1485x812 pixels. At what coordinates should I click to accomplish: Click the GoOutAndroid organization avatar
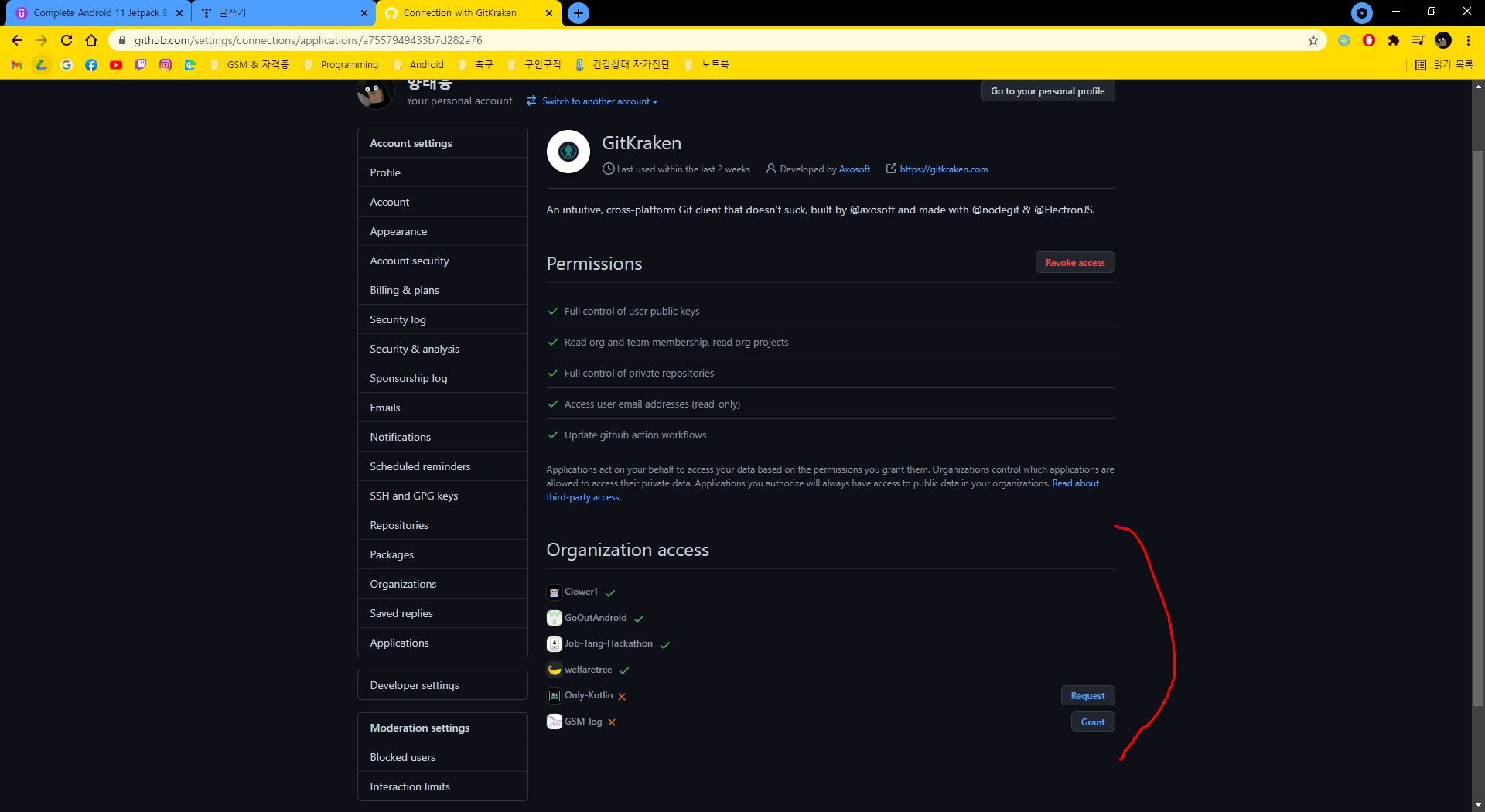[555, 618]
